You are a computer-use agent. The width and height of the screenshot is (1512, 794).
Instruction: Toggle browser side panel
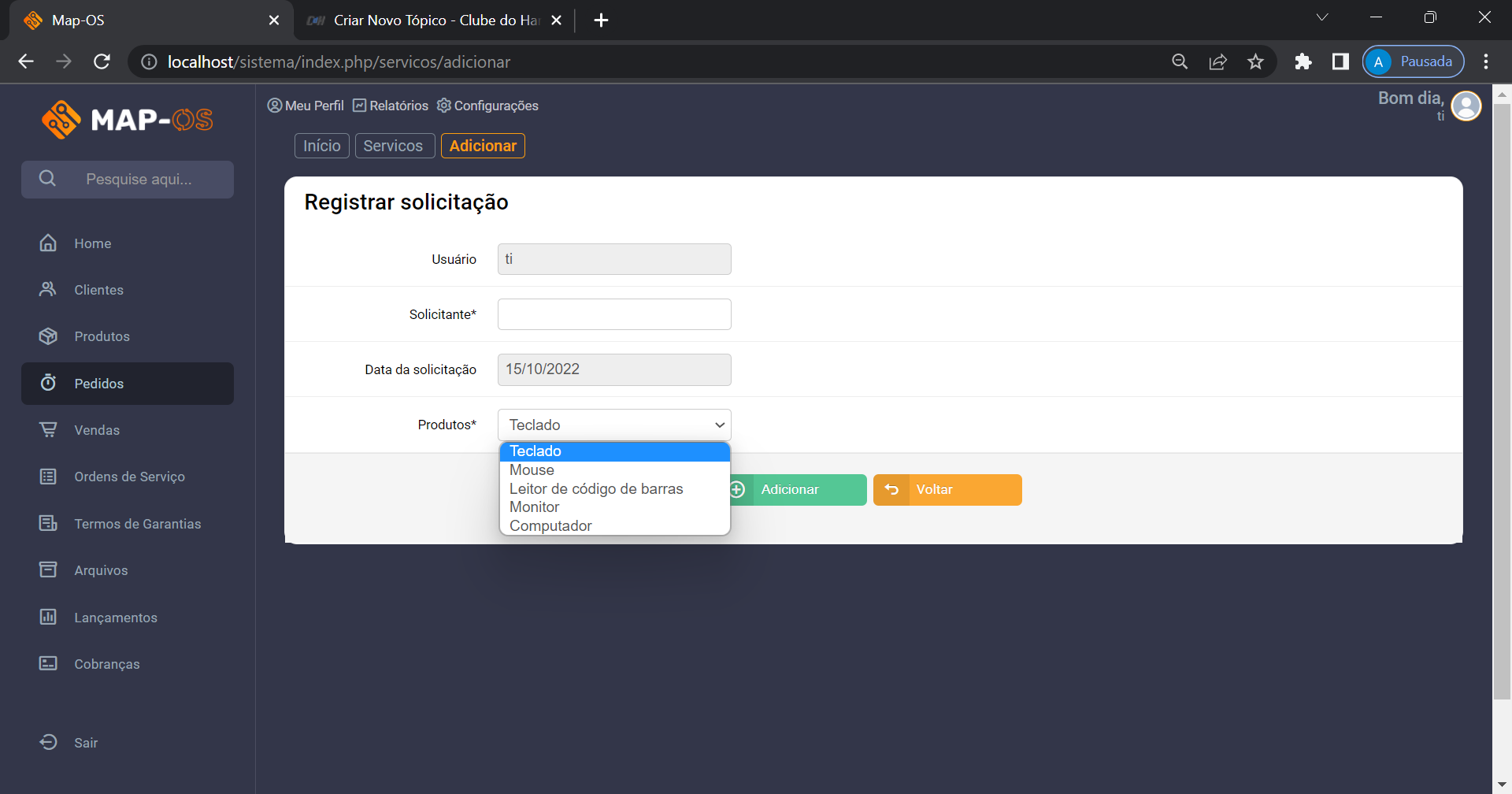(x=1340, y=61)
